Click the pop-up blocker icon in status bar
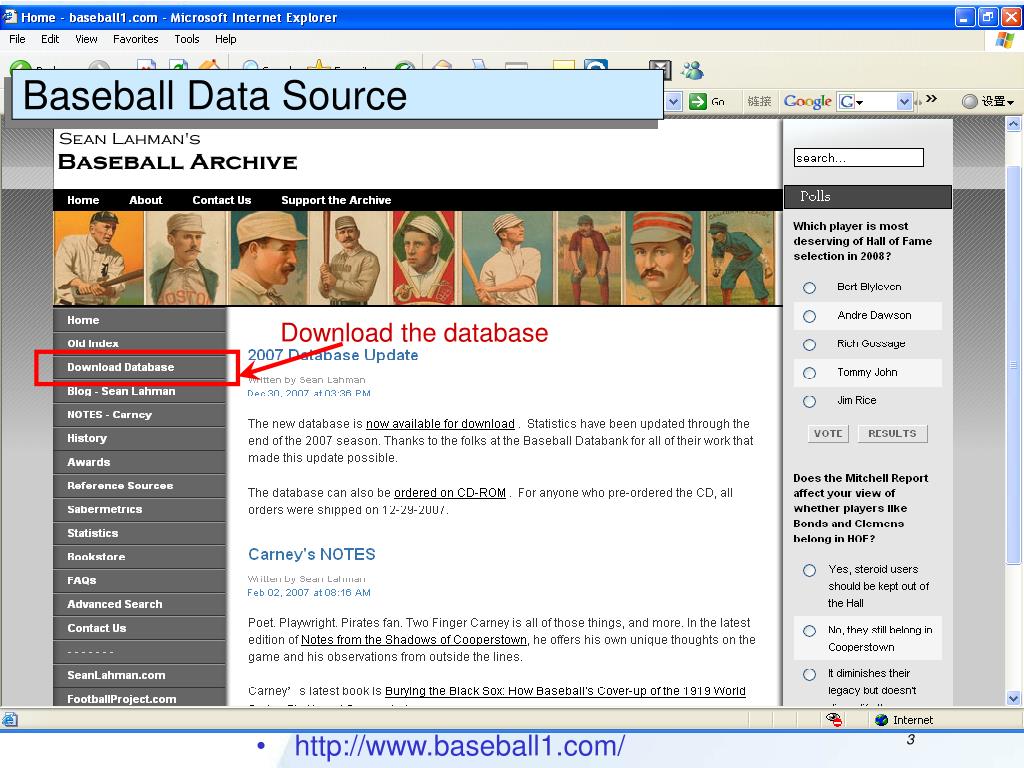 click(834, 720)
